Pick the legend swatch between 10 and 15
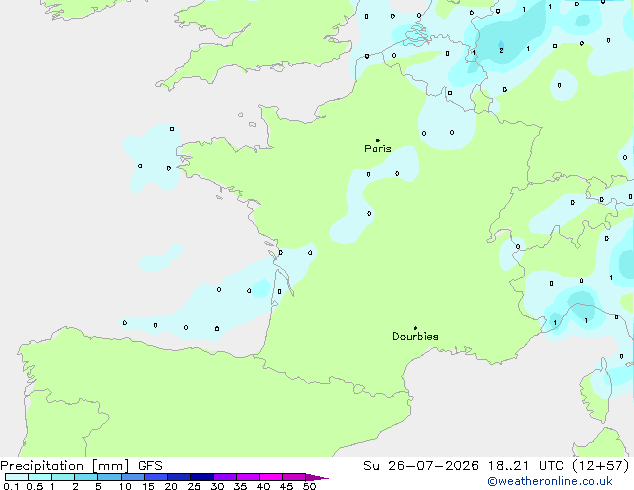634x490 pixels. coord(133,477)
